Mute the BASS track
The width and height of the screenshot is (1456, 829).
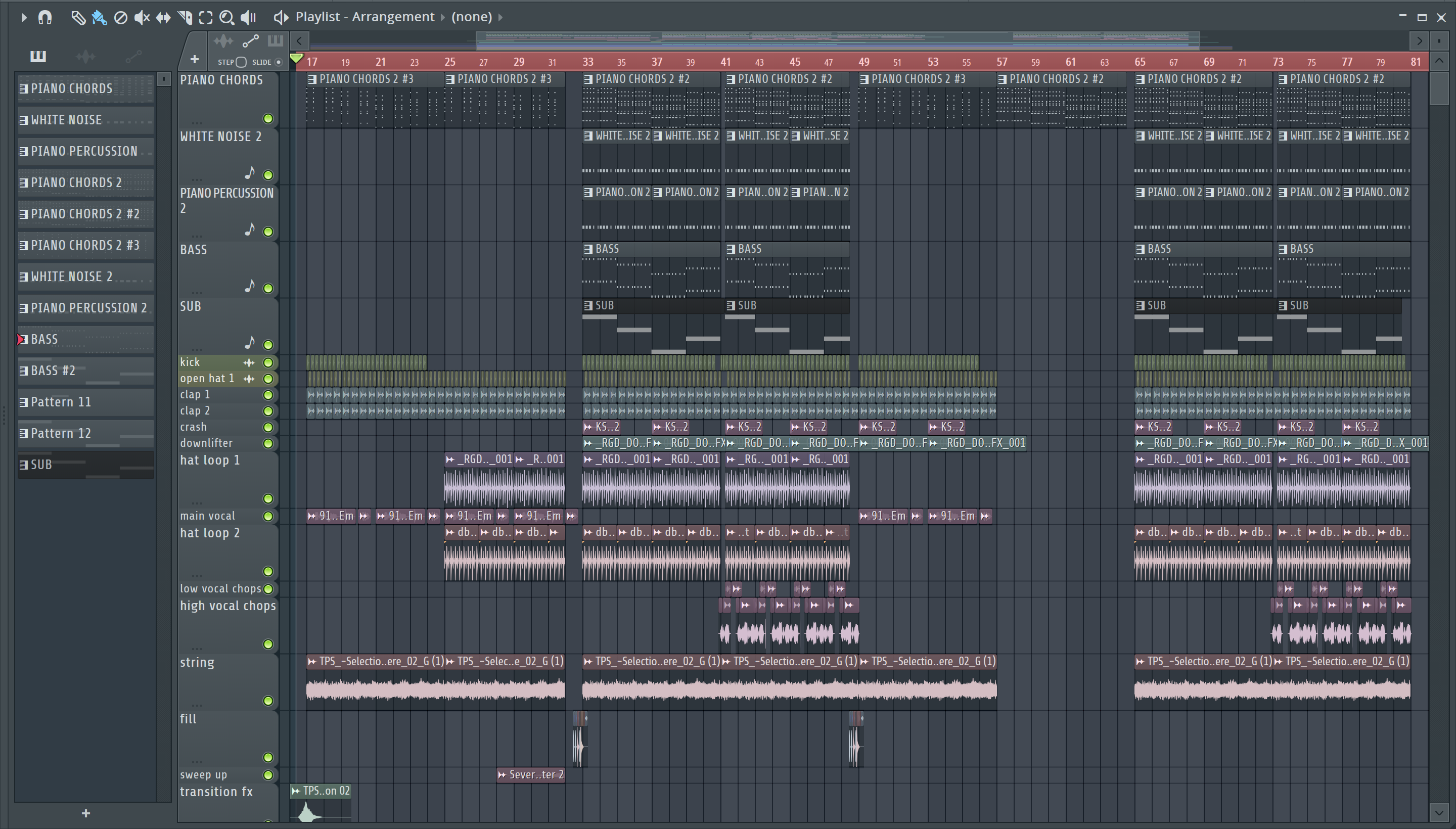click(267, 288)
